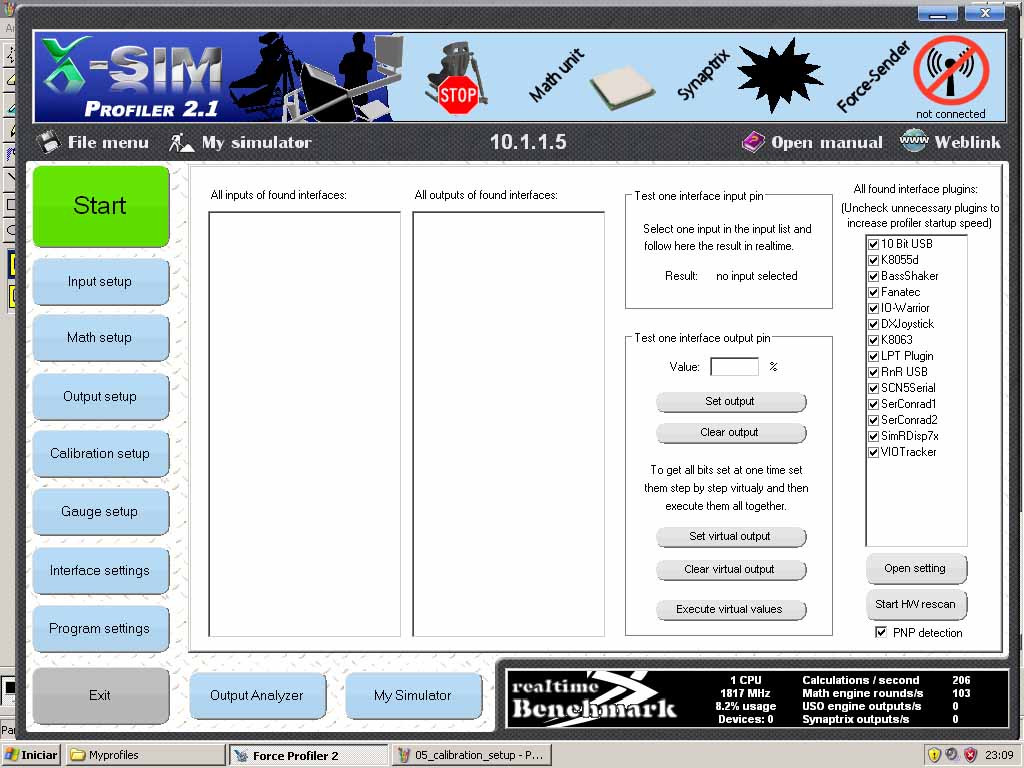Uncheck the SerConrad1 plugin
This screenshot has height=768, width=1024.
pyautogui.click(x=873, y=404)
